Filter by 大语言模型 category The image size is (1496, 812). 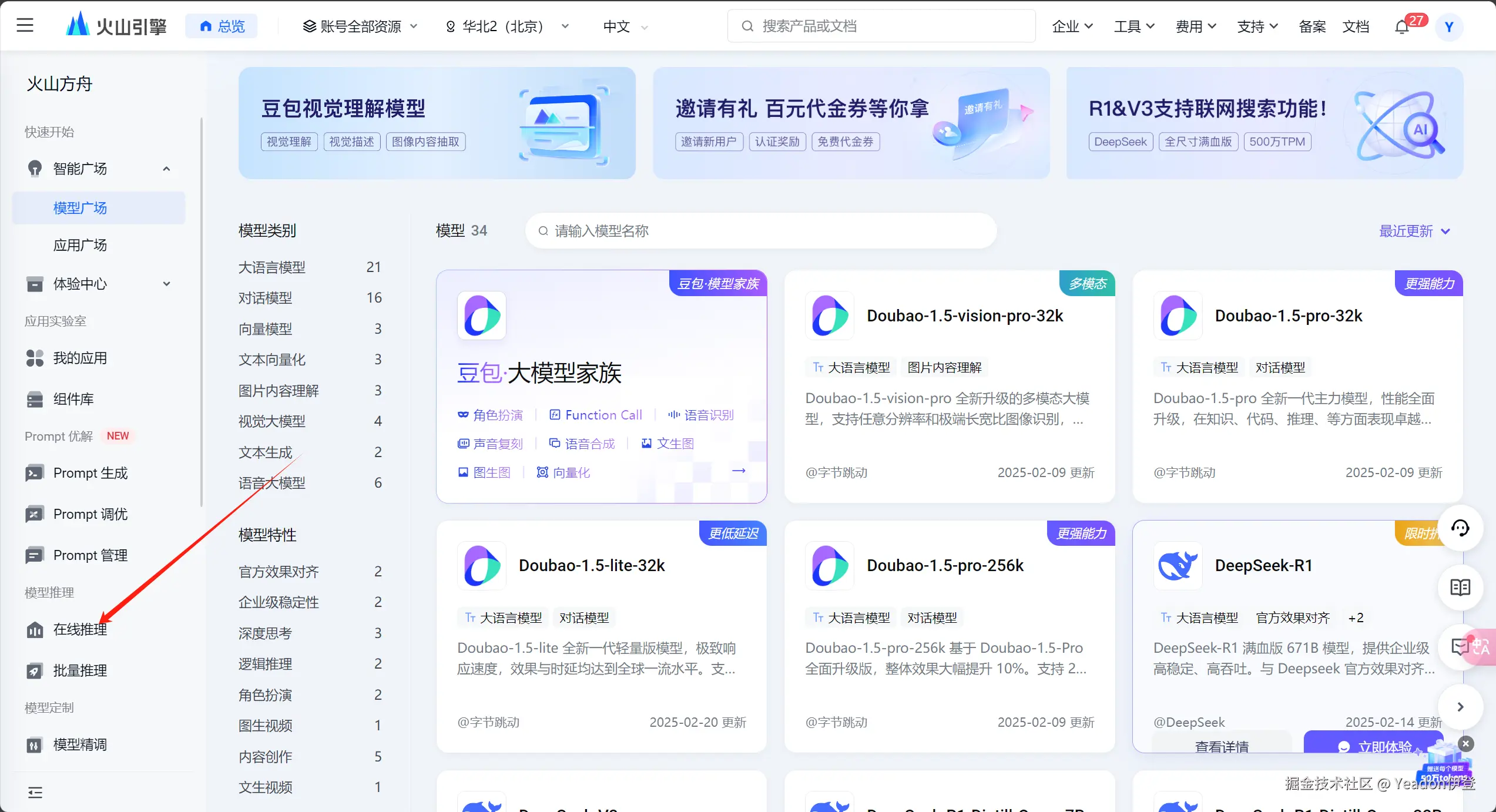coord(271,267)
